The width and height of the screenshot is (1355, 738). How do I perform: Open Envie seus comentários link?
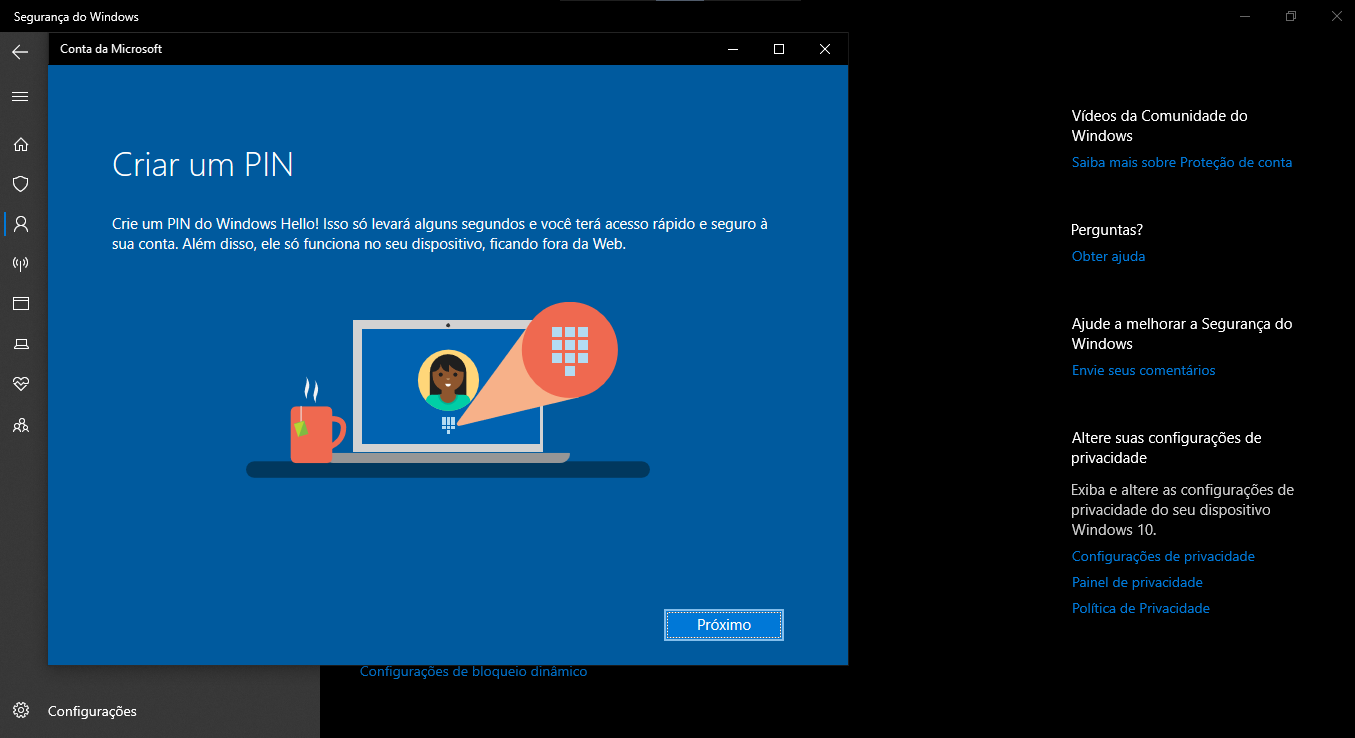(x=1143, y=370)
